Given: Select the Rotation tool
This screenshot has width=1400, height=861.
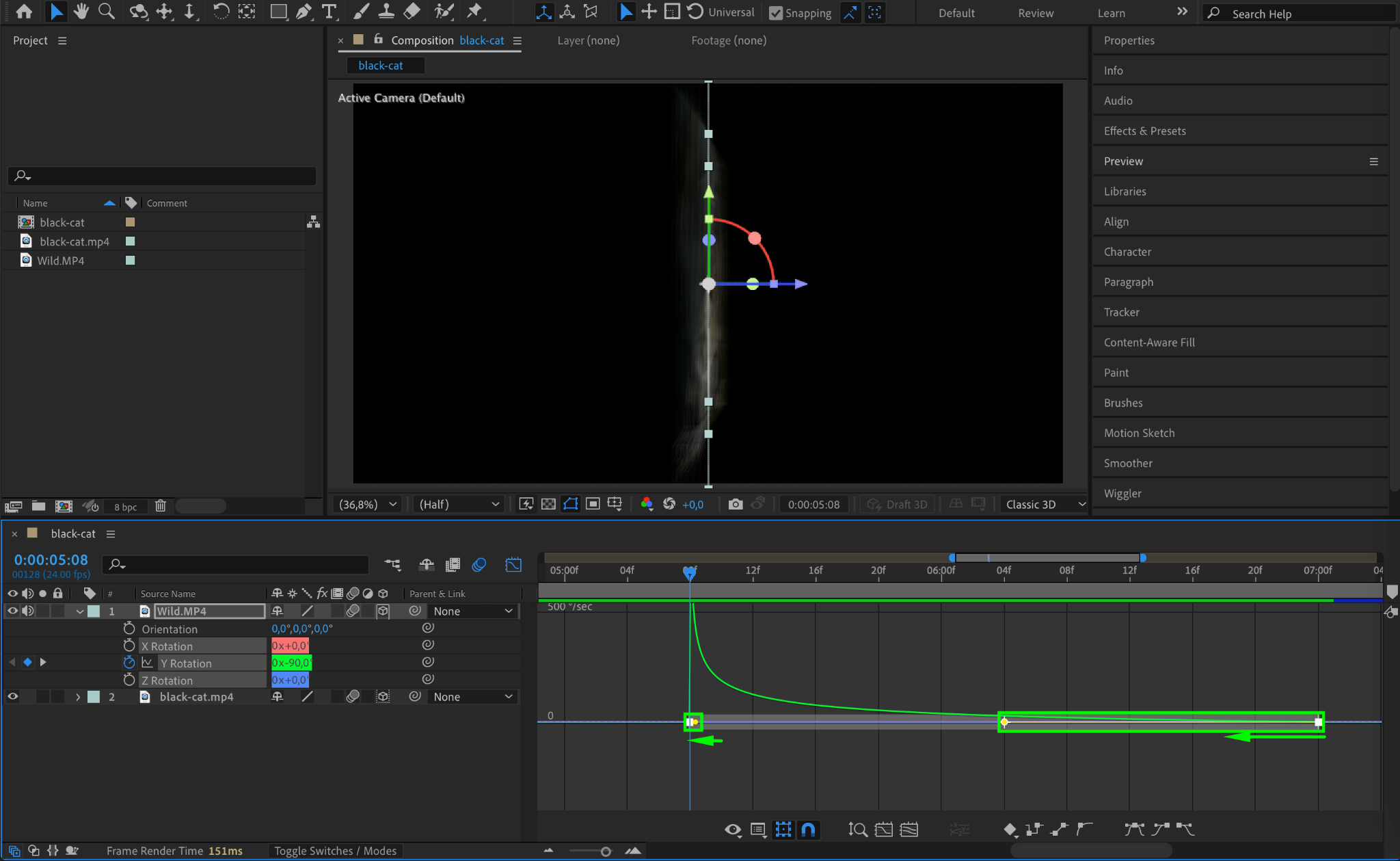Looking at the screenshot, I should coord(220,12).
